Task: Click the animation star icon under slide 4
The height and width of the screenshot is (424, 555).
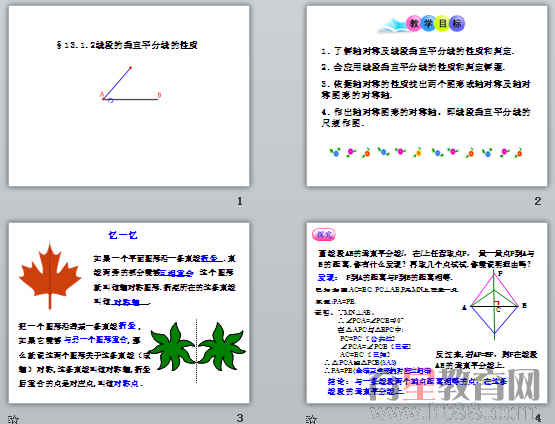Action: (311, 420)
